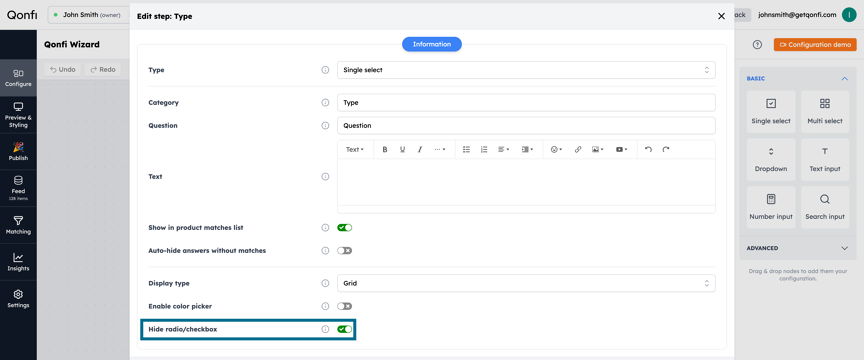Open the text alignment dropdown
This screenshot has width=864, height=360.
click(x=503, y=149)
